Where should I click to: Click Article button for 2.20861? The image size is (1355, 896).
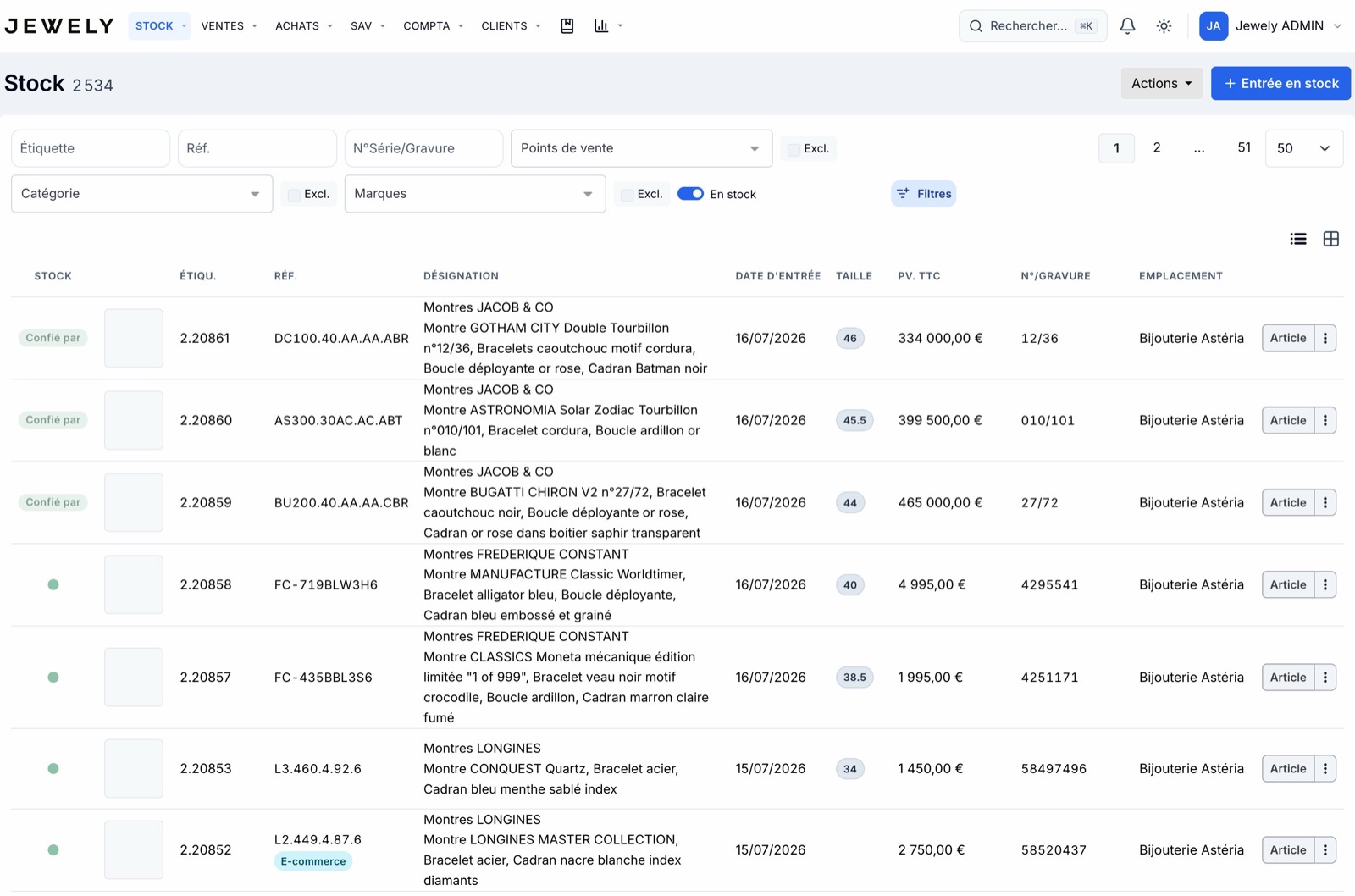pos(1288,338)
